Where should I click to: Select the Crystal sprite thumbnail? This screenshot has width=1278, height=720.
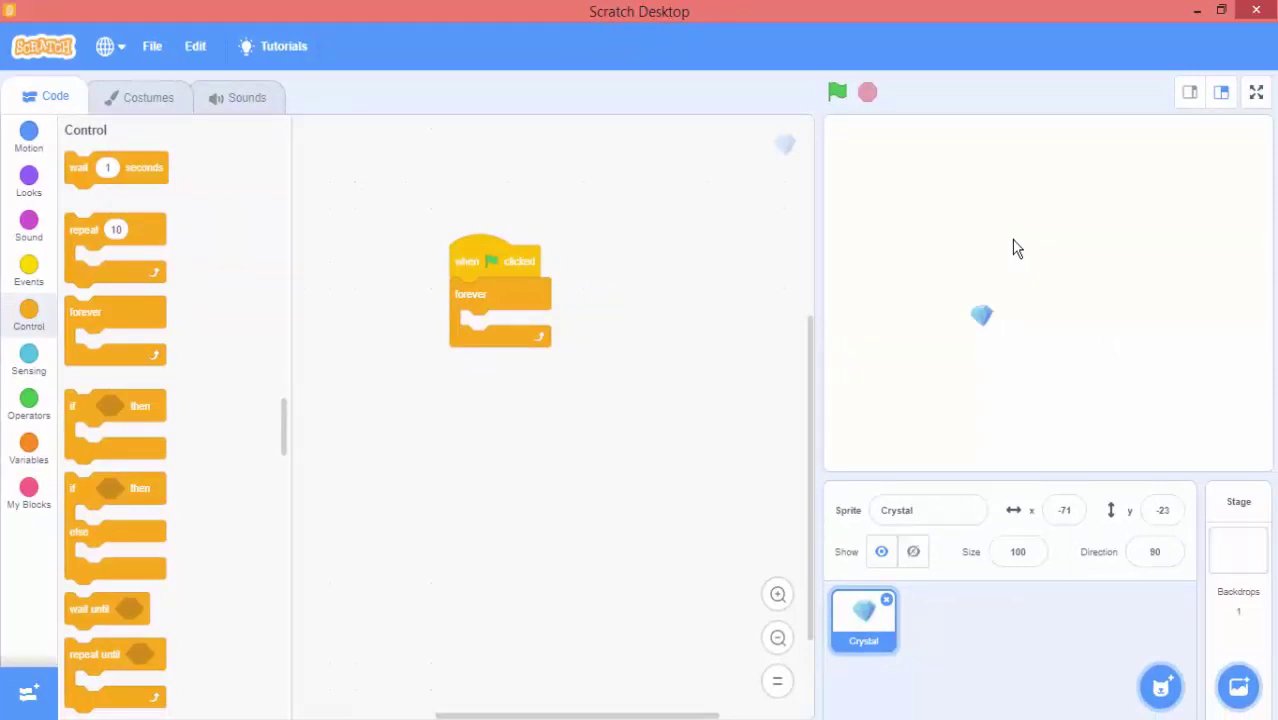point(864,621)
